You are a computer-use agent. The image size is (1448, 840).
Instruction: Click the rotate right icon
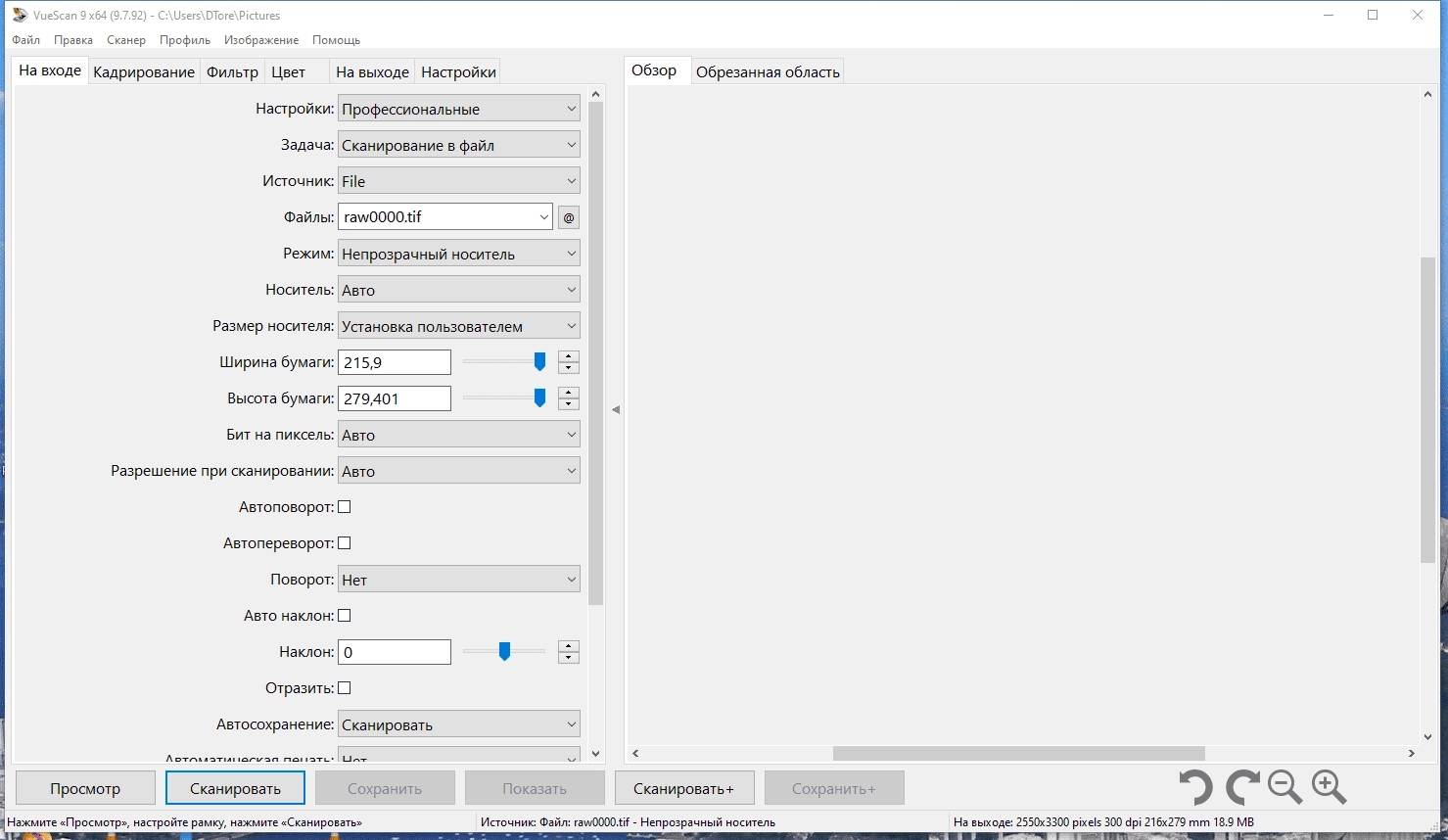1242,787
